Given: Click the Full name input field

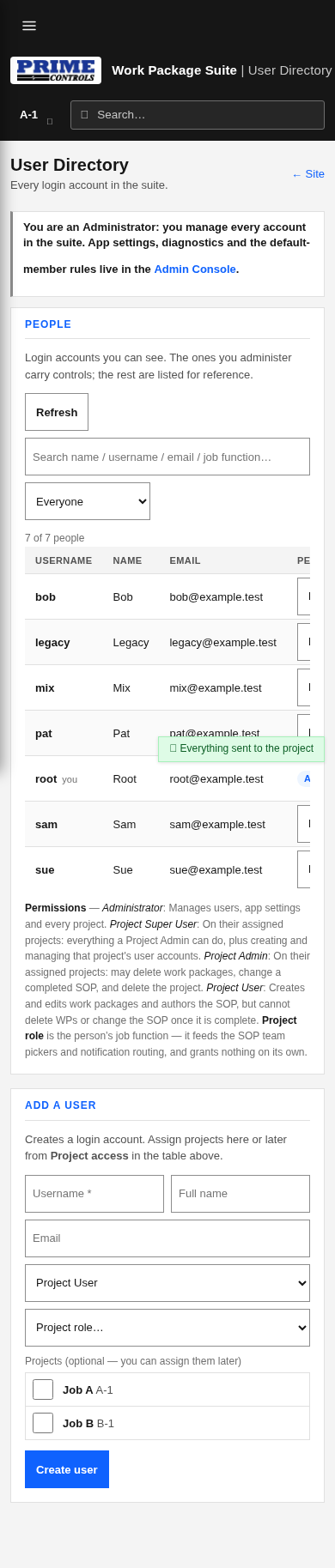Looking at the screenshot, I should (241, 1194).
